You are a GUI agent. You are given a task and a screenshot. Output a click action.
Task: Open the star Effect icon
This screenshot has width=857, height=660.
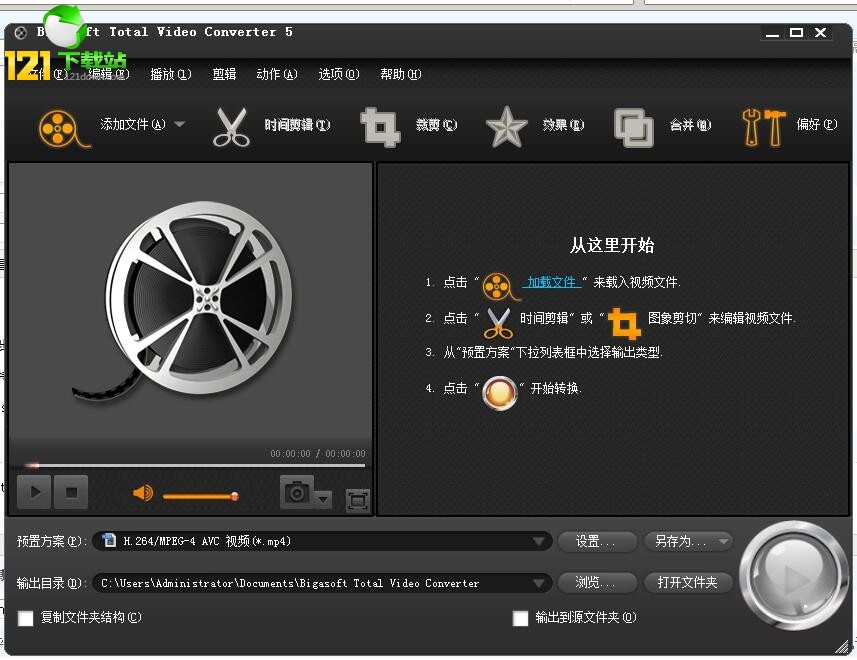point(507,127)
